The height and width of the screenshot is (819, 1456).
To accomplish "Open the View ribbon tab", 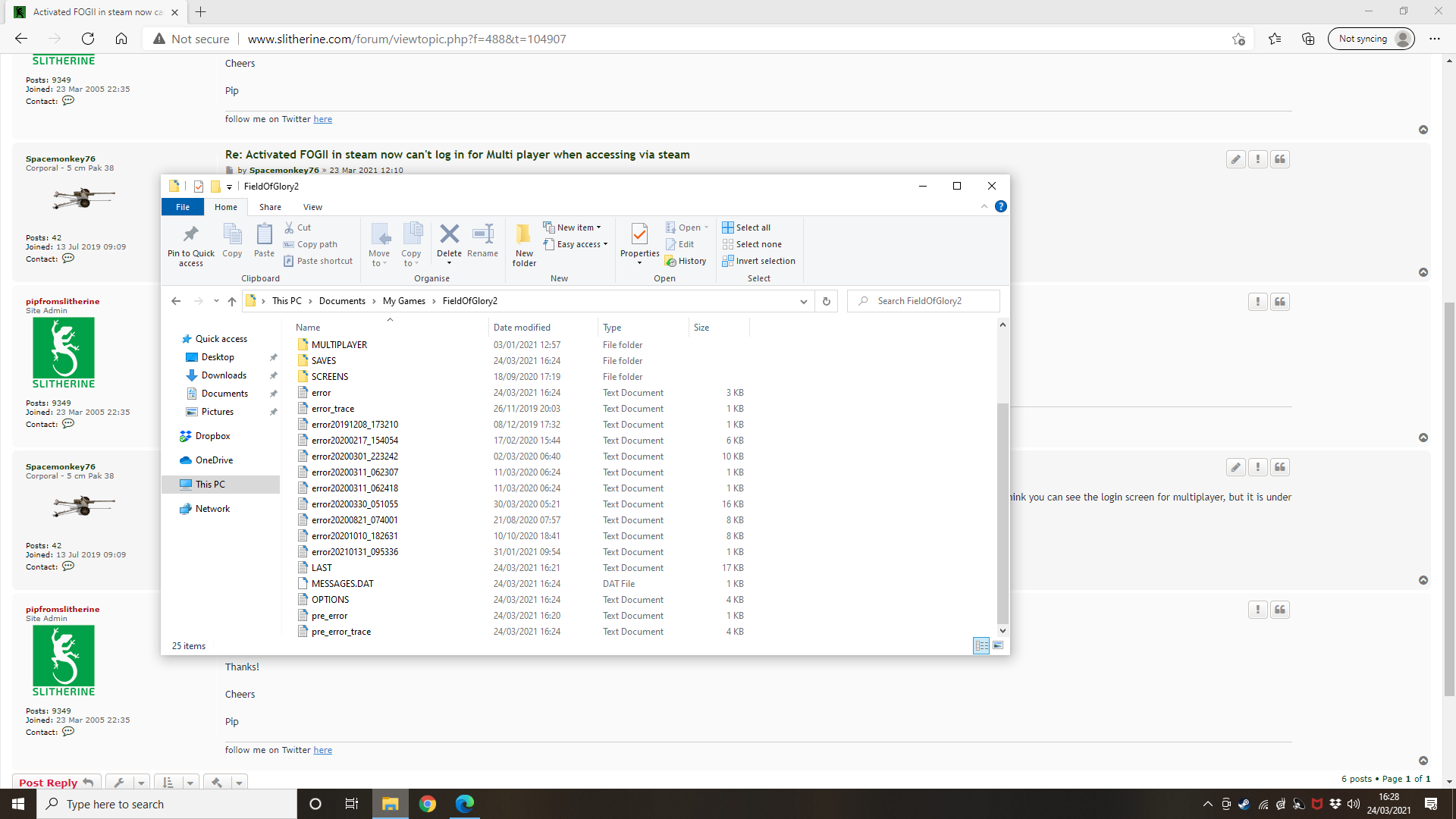I will [x=312, y=206].
